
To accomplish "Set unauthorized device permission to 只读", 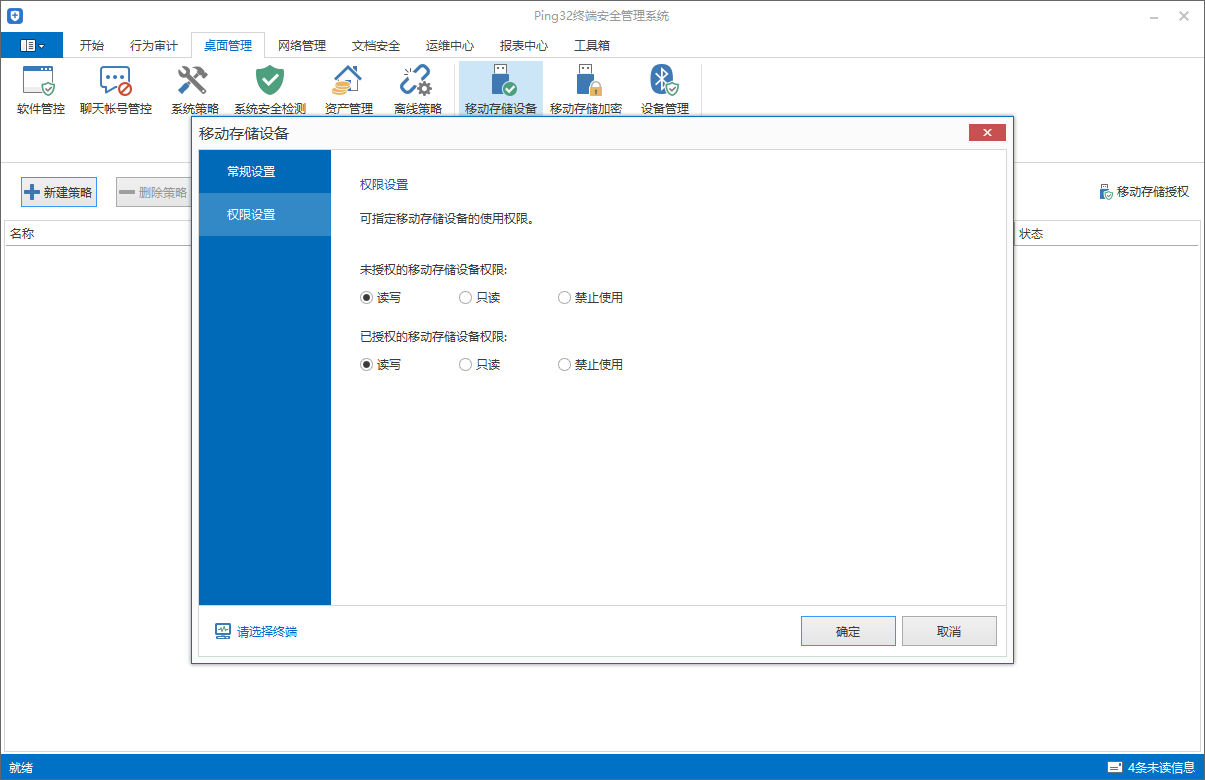I will point(479,298).
